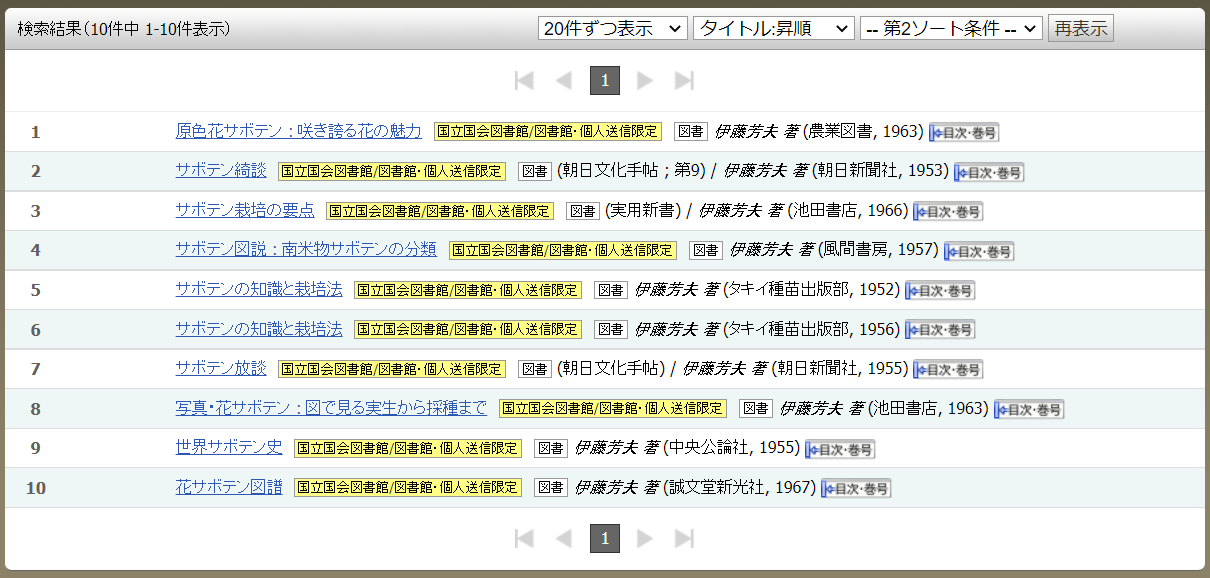Open 目次・巻号 for 原色花サボテン result
The width and height of the screenshot is (1210, 578).
coord(964,132)
